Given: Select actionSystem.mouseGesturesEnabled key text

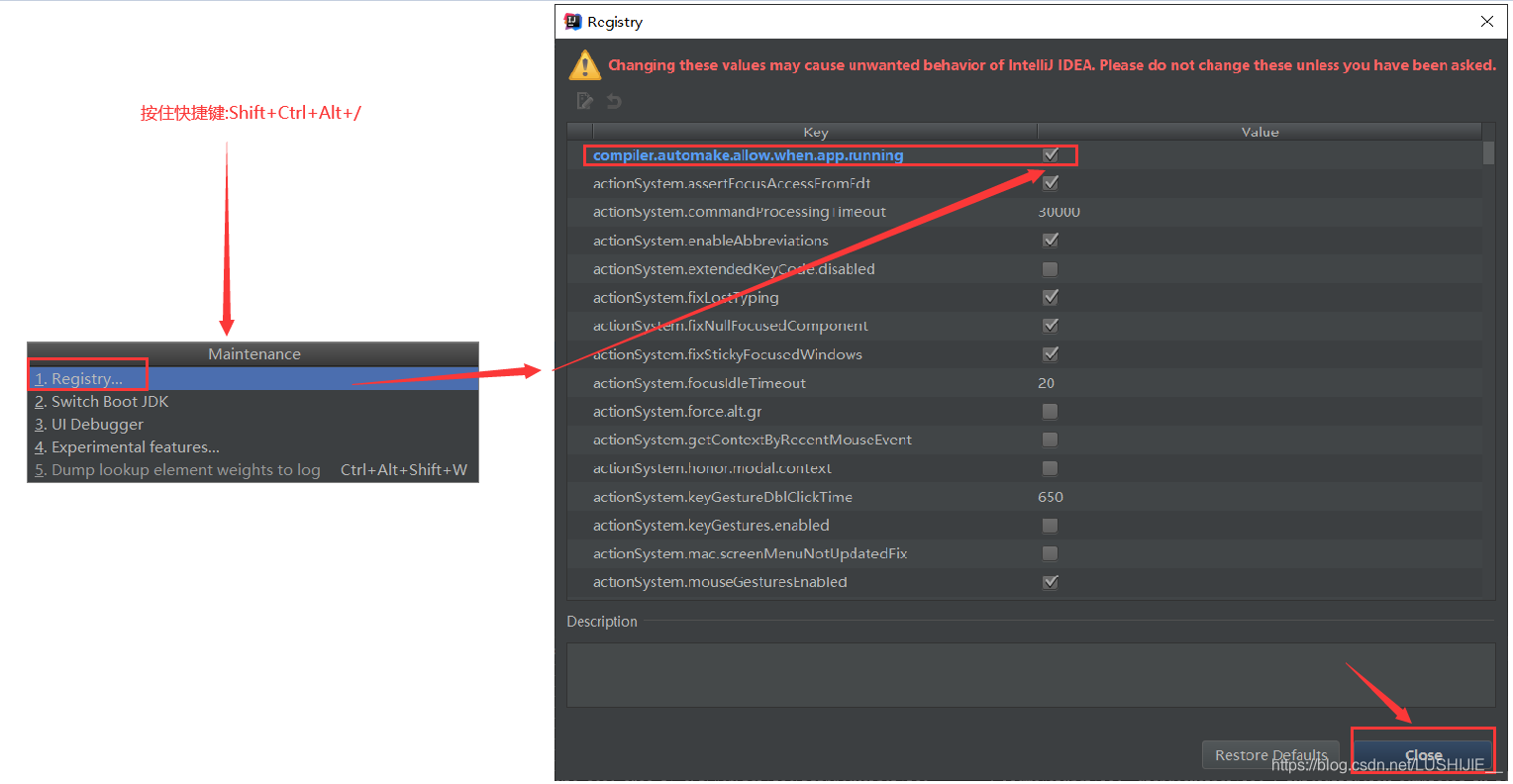Looking at the screenshot, I should tap(720, 582).
